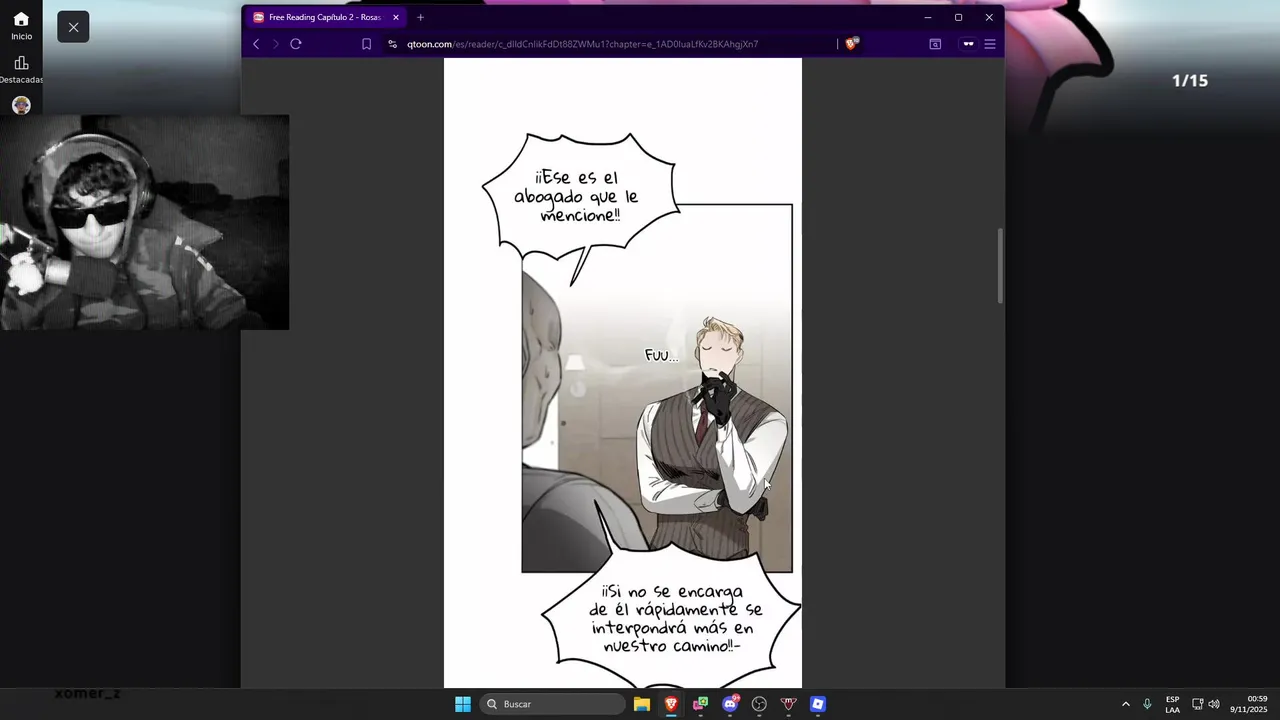The height and width of the screenshot is (720, 1280).
Task: Bookmark this page with bookmark icon
Action: click(x=366, y=44)
